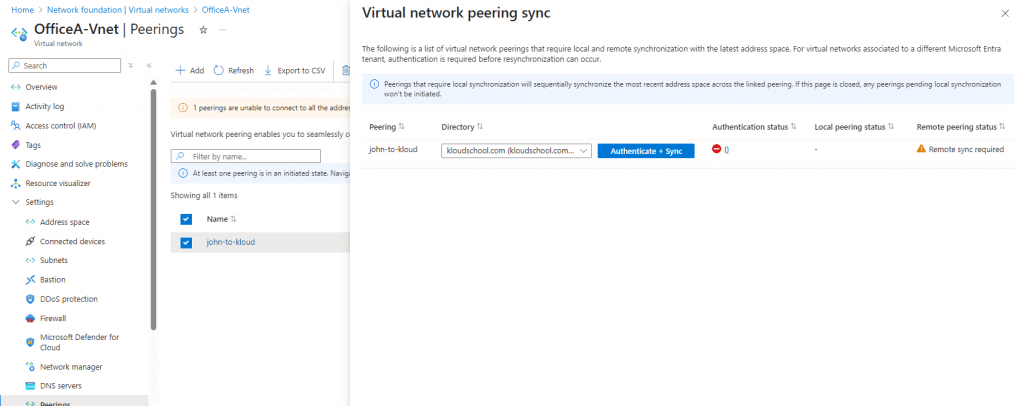Click the Export to CSV download icon
The image size is (1024, 406).
click(x=268, y=71)
